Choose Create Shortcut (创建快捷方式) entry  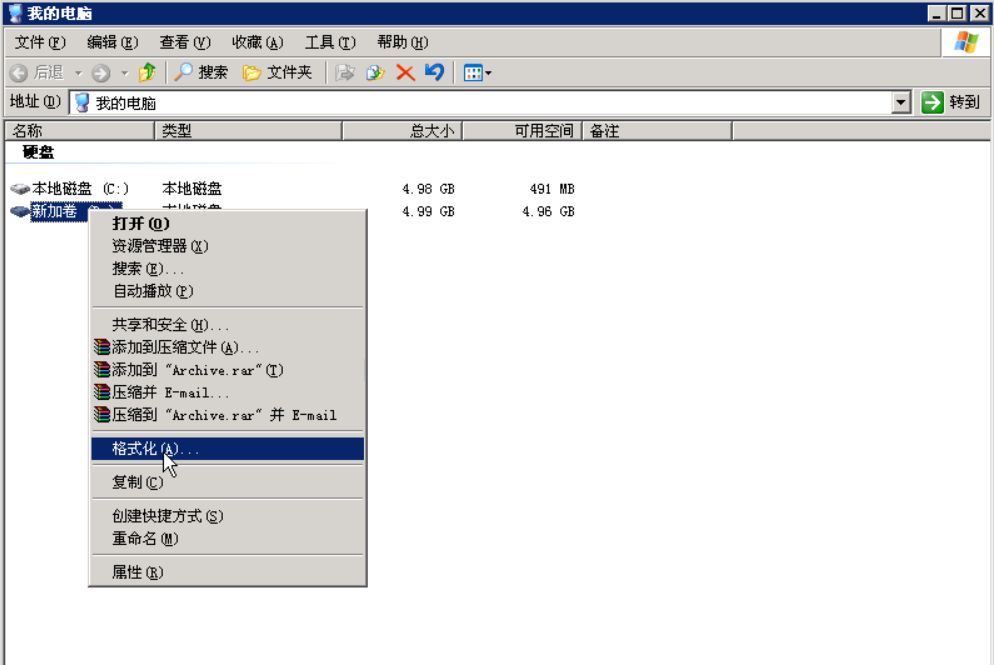[228, 516]
